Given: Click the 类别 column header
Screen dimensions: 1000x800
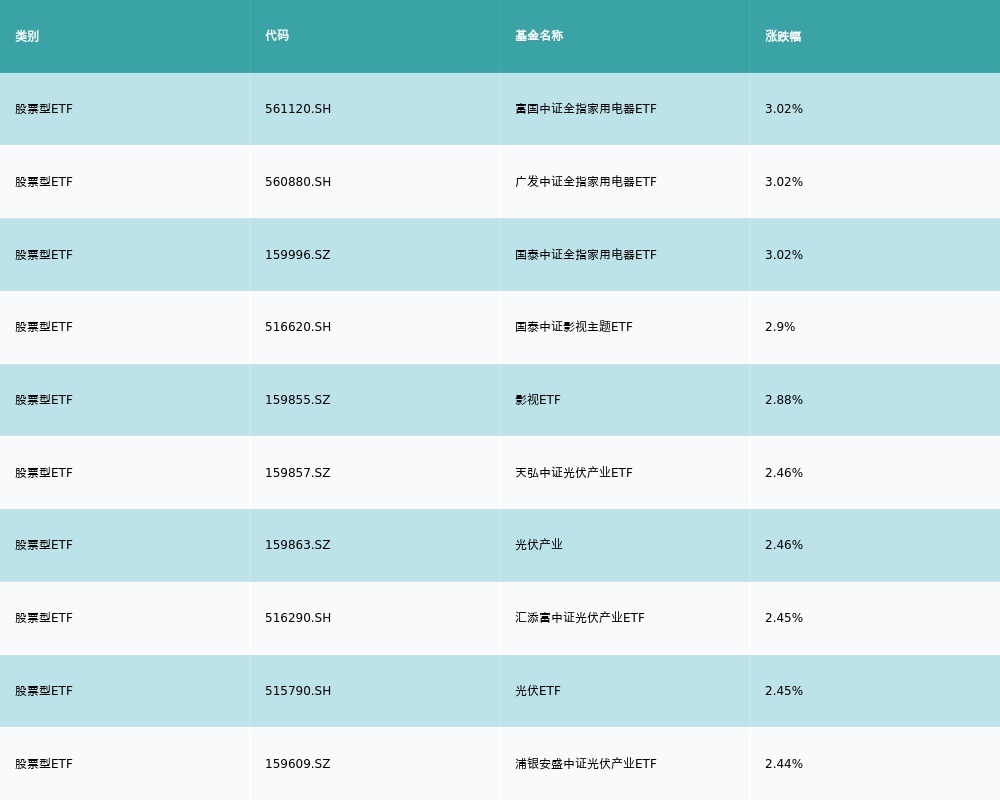Looking at the screenshot, I should click(27, 36).
